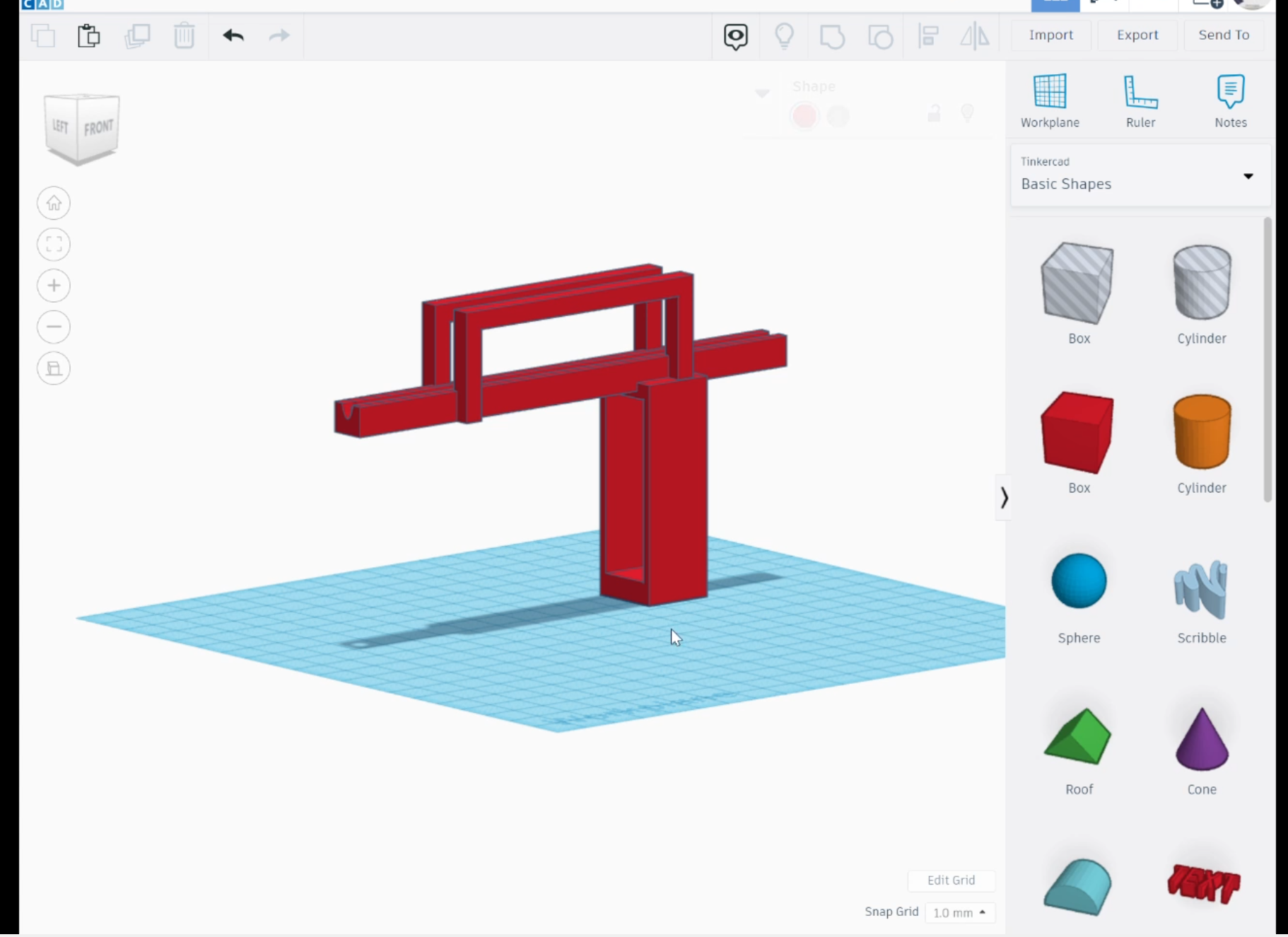Click the Import button
1288x937 pixels.
tap(1051, 35)
